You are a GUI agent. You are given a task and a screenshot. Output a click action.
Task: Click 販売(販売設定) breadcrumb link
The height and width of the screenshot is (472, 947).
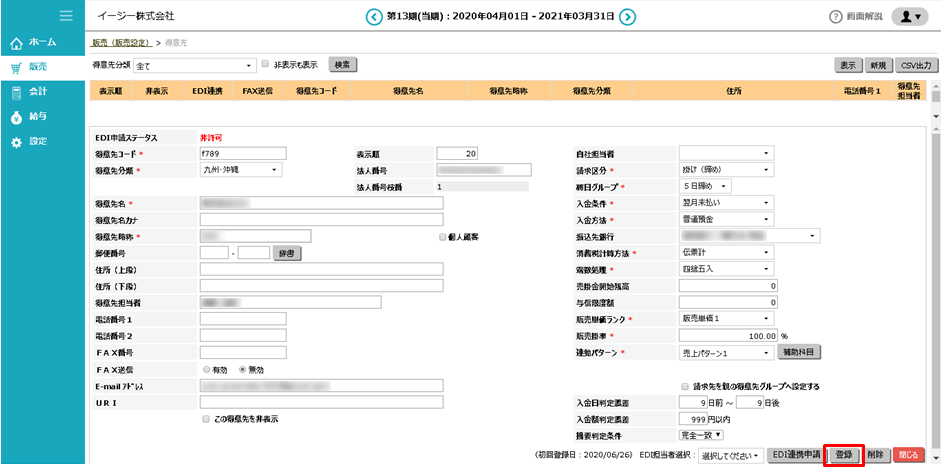[120, 43]
